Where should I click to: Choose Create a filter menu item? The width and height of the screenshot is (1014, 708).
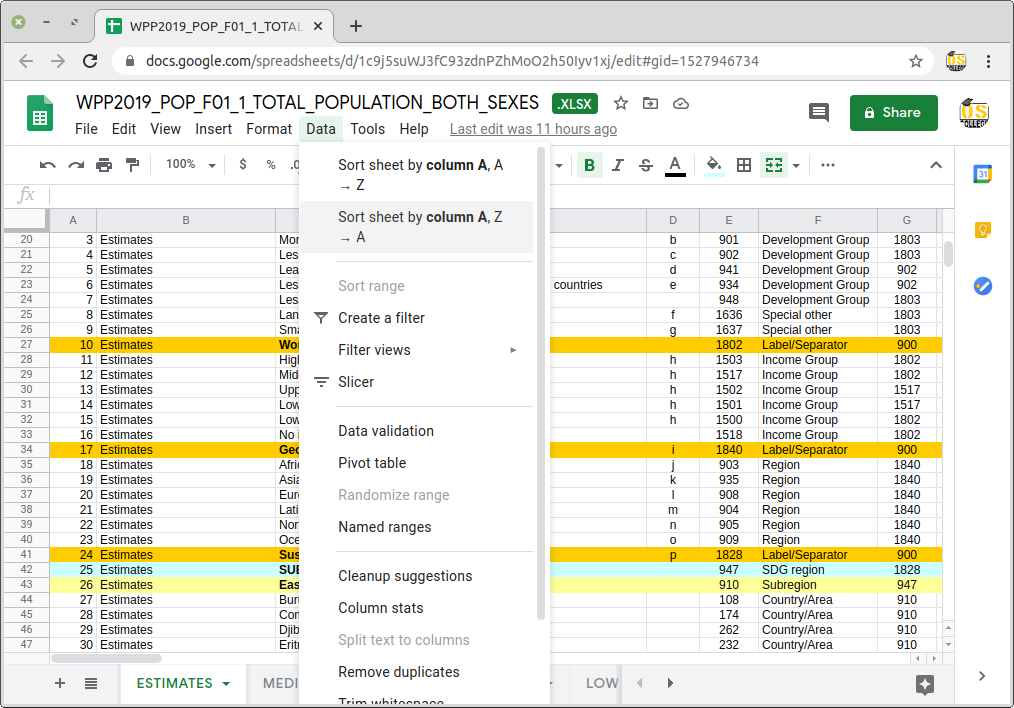click(x=381, y=318)
